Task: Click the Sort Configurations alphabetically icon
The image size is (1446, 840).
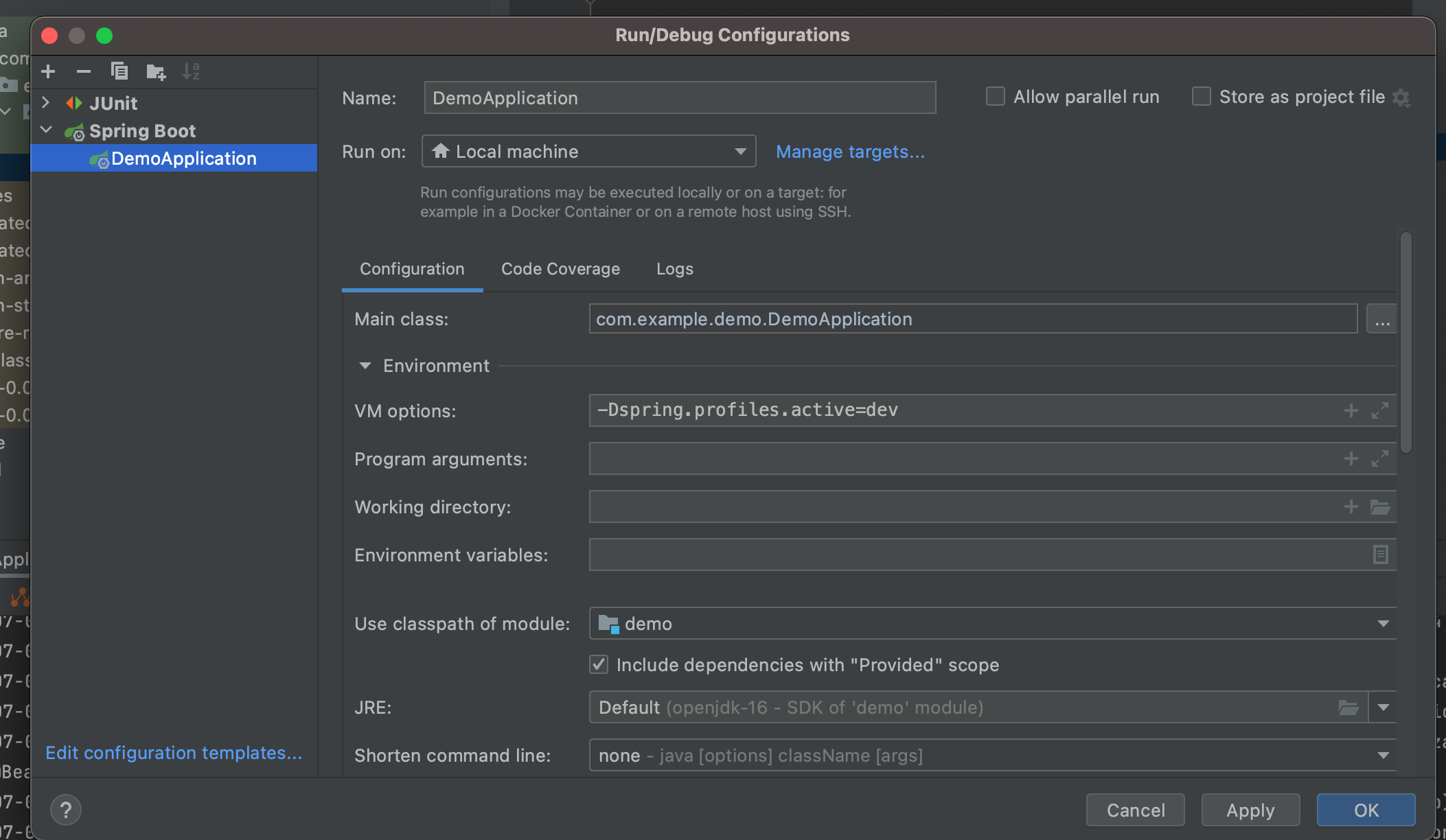Action: coord(191,71)
